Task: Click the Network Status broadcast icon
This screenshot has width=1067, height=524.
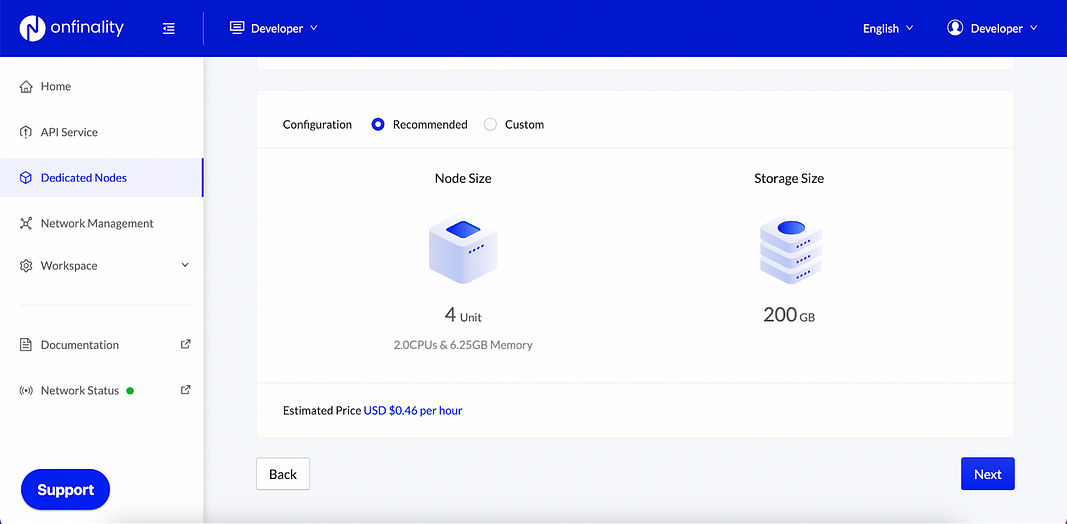Action: pyautogui.click(x=26, y=391)
